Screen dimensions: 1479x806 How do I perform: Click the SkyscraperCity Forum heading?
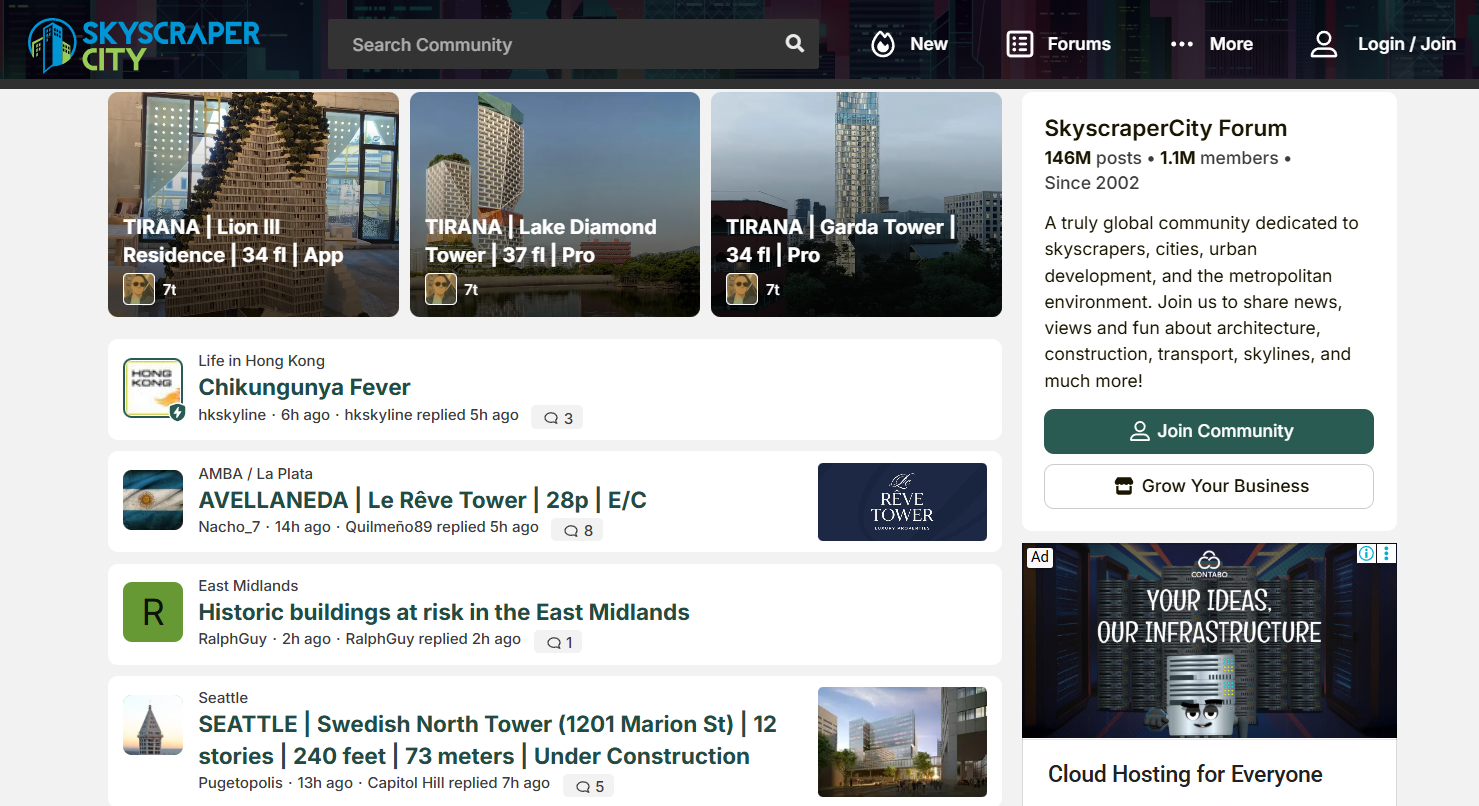1165,128
